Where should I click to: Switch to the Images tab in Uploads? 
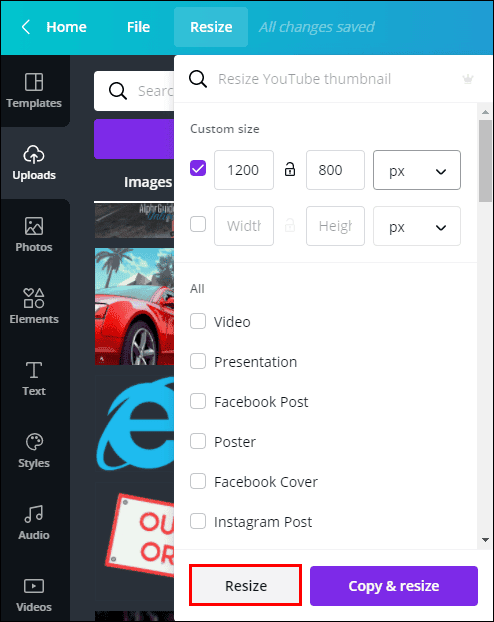[x=148, y=182]
